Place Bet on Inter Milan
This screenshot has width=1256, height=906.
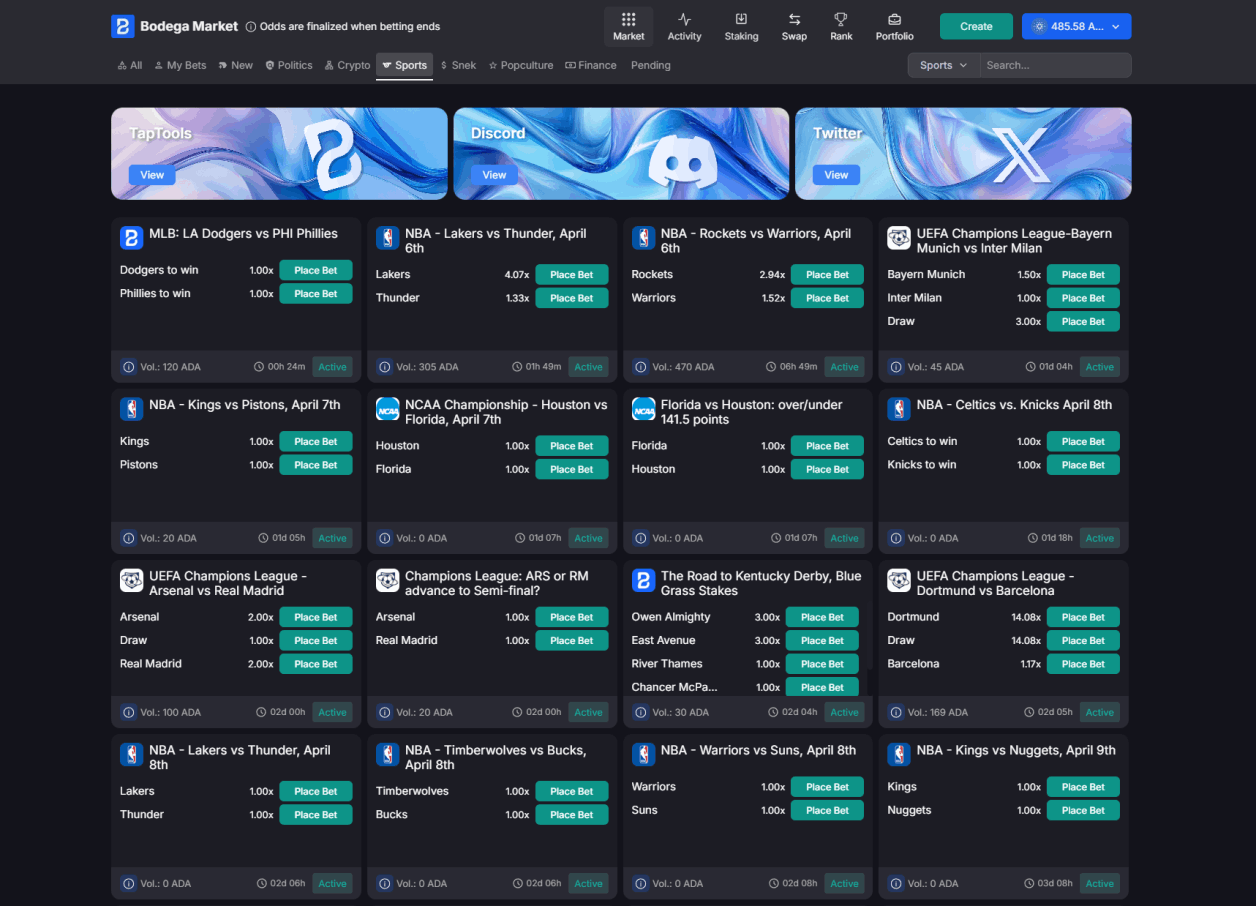pos(1083,298)
